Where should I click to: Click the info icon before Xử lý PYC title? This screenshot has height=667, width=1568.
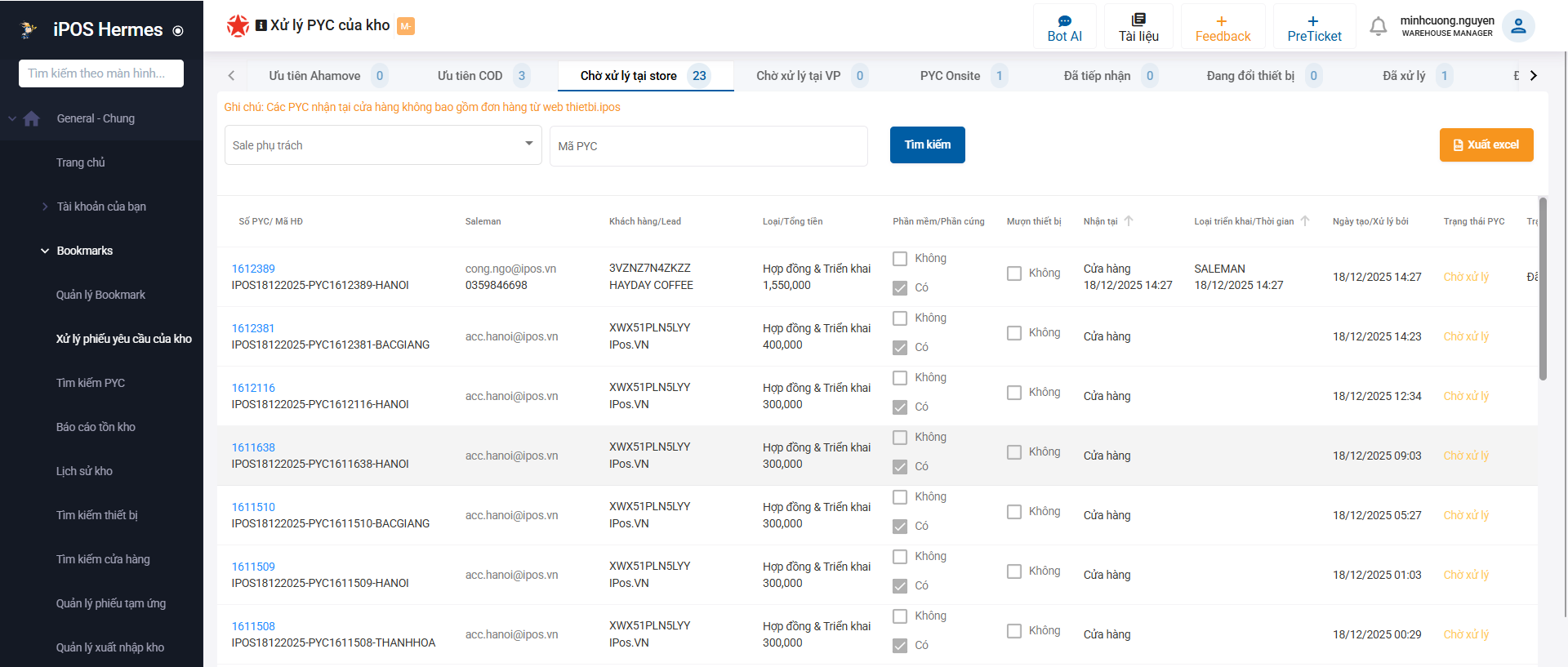click(x=261, y=25)
